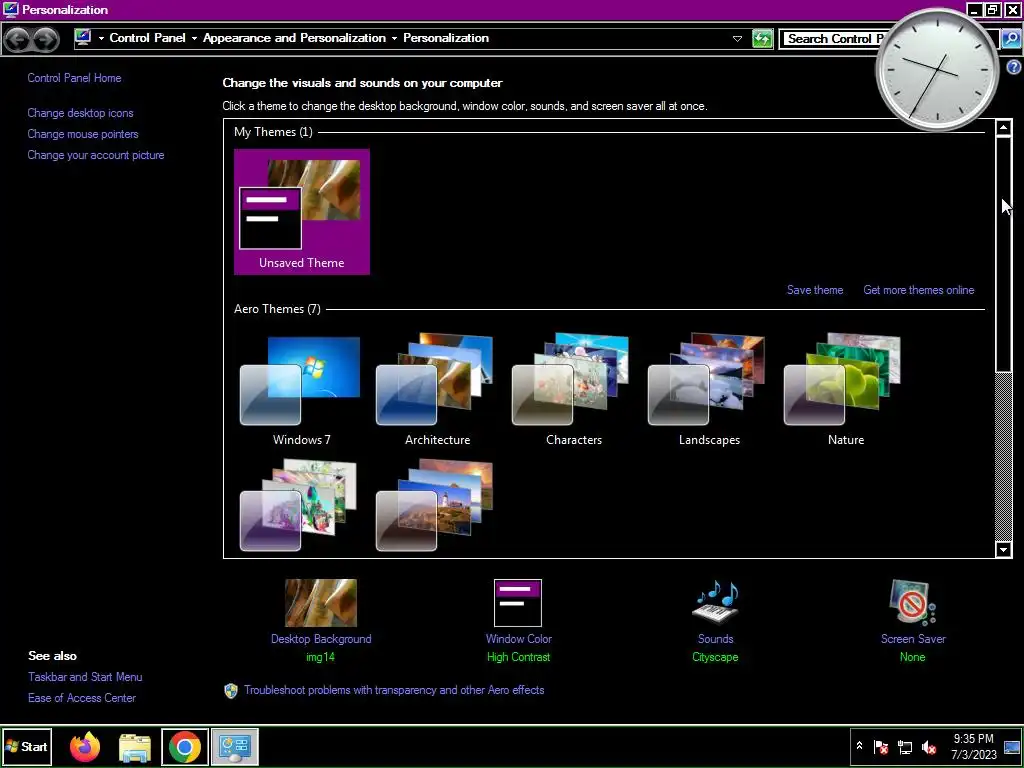Click the Sounds piano keyboard icon
1024x768 pixels.
point(716,603)
